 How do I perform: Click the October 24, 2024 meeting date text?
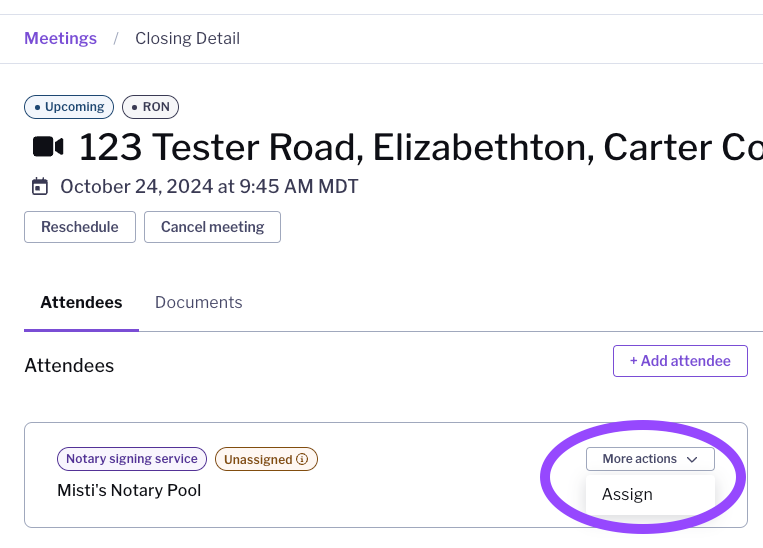click(x=209, y=186)
